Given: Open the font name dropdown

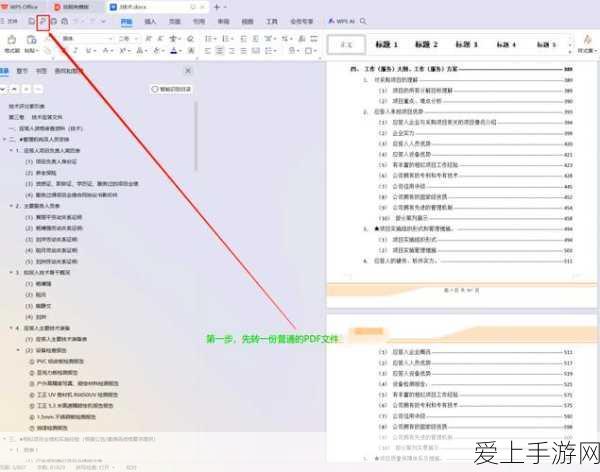Looking at the screenshot, I should [x=111, y=39].
